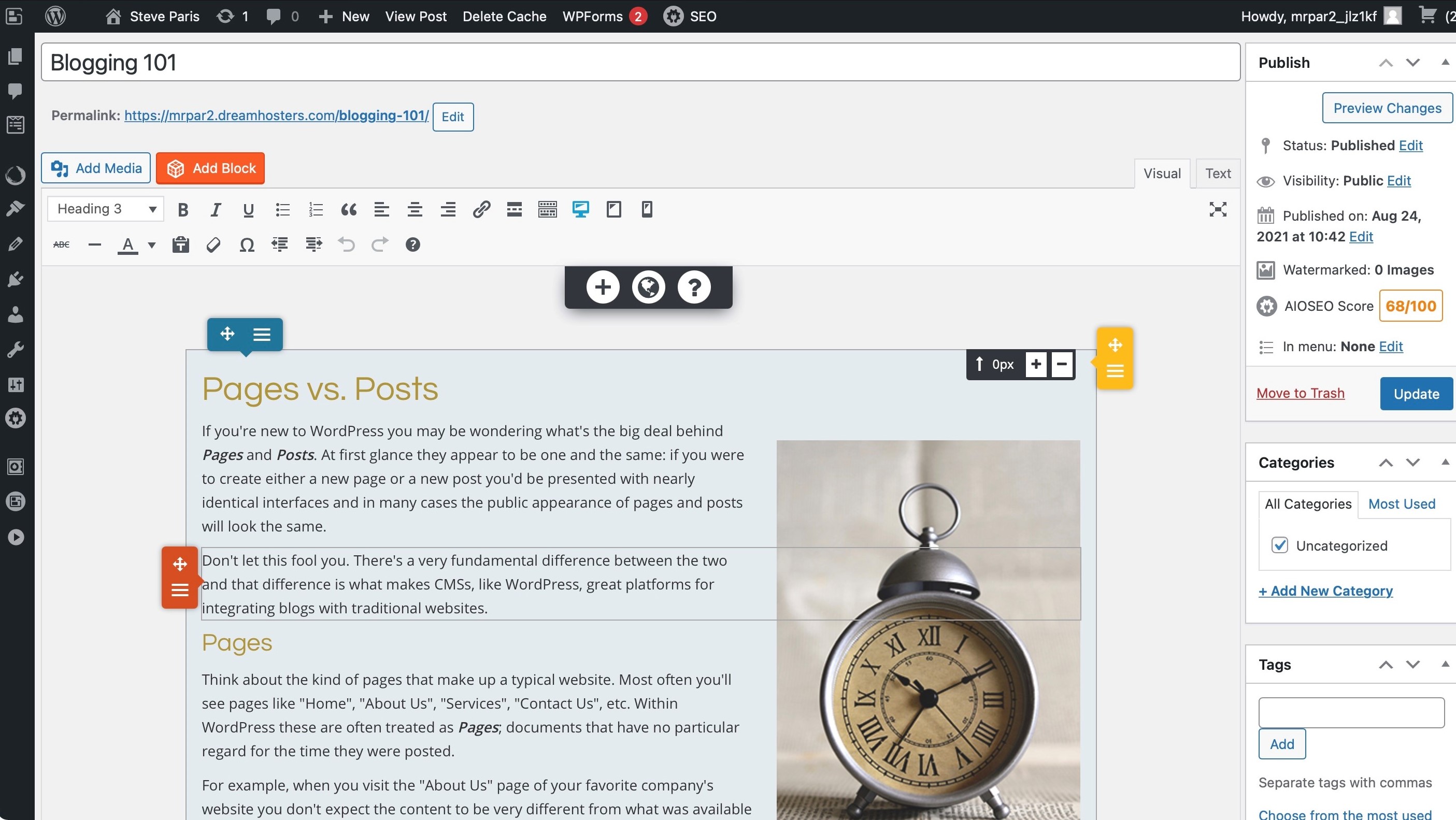Insert a hyperlink

click(481, 209)
